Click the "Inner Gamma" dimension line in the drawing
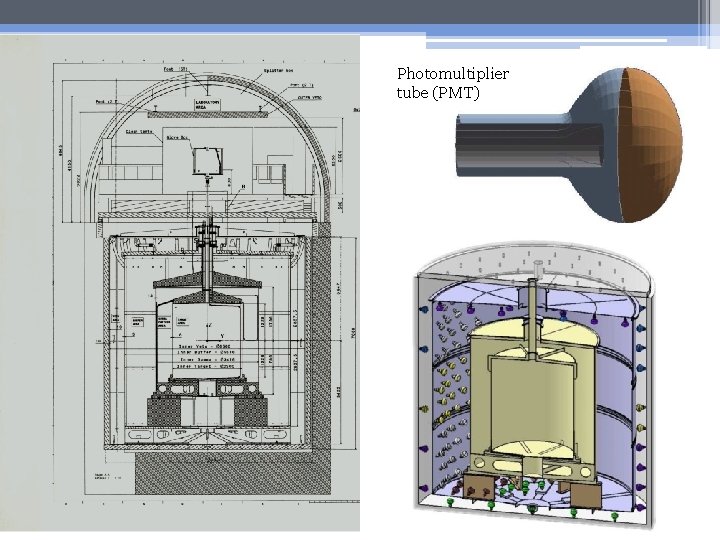The height and width of the screenshot is (540, 720). (206, 359)
